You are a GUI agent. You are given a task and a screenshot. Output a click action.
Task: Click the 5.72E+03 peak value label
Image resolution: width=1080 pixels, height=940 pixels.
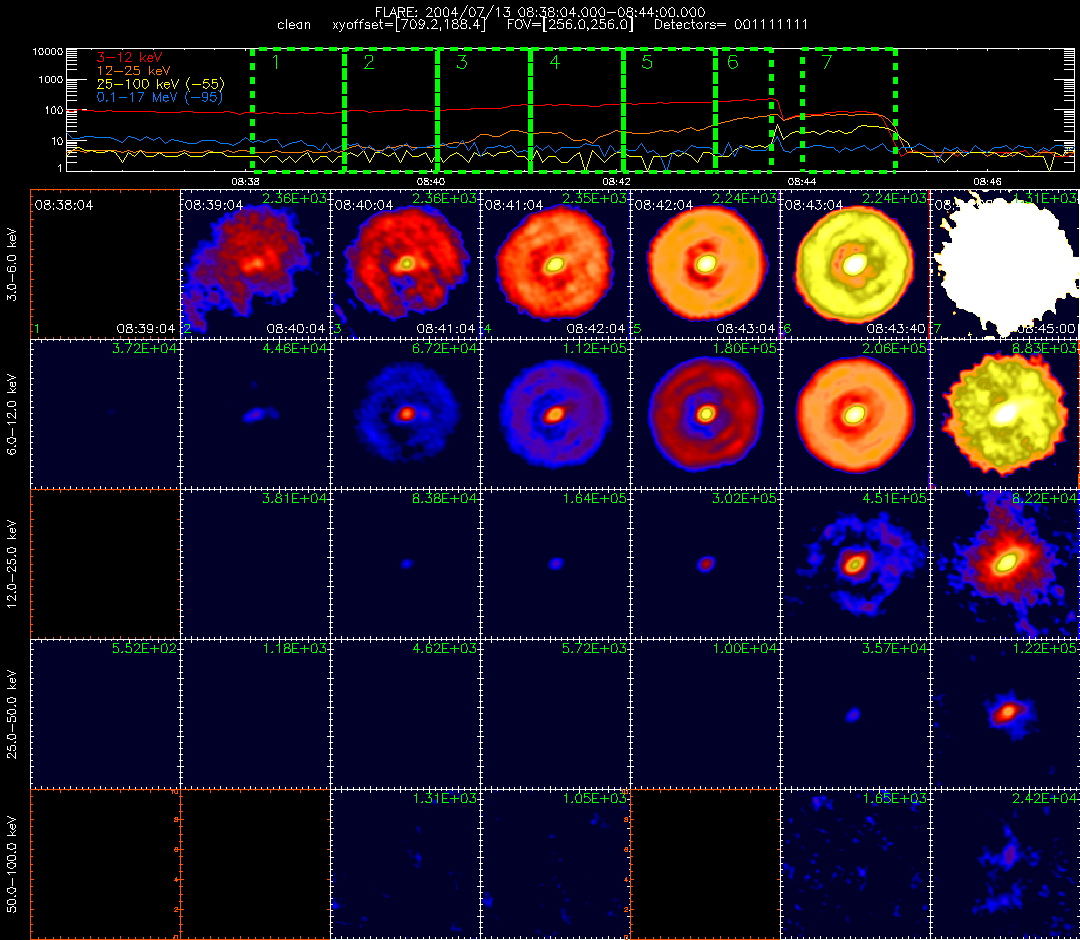[594, 648]
